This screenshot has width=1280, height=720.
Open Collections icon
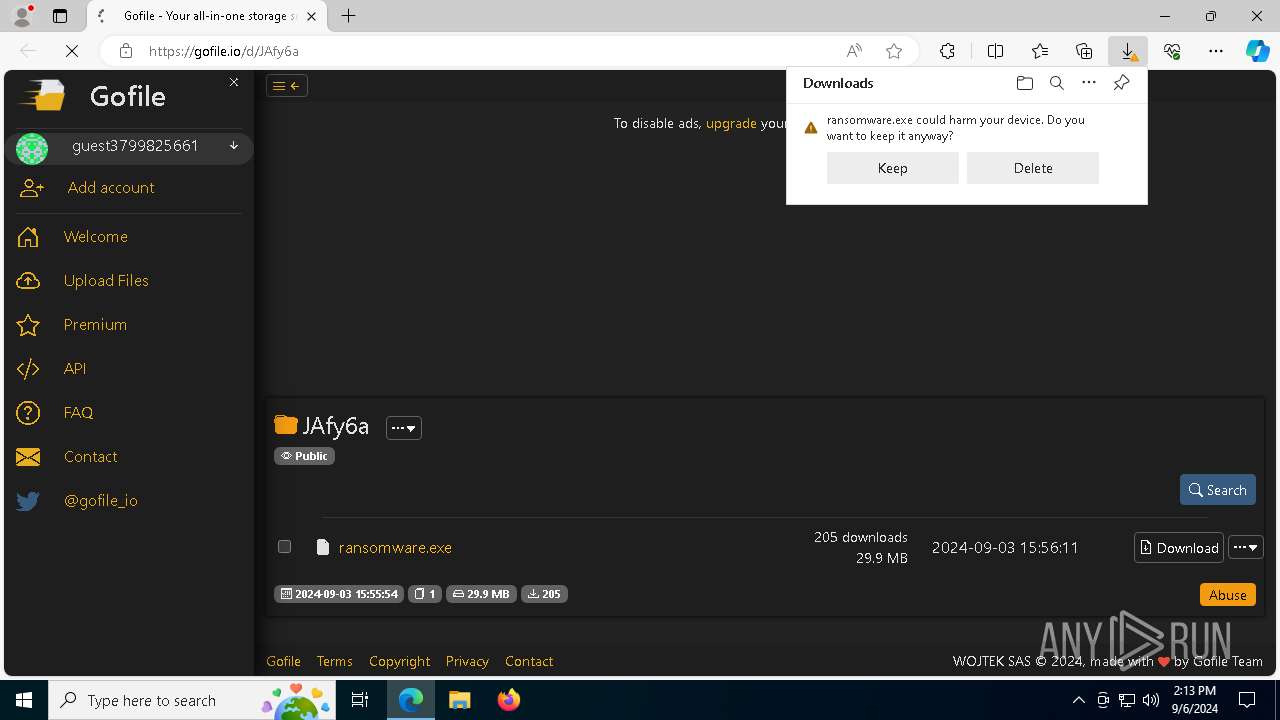1084,51
